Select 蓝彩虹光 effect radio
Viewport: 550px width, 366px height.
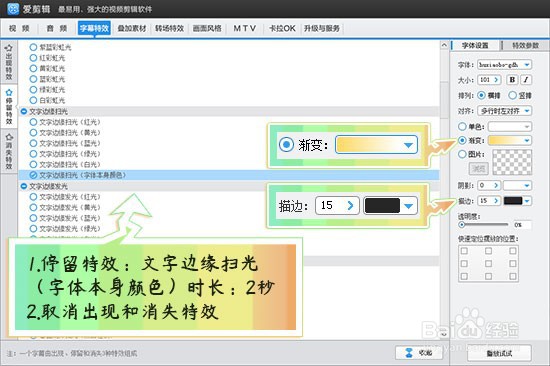click(33, 79)
